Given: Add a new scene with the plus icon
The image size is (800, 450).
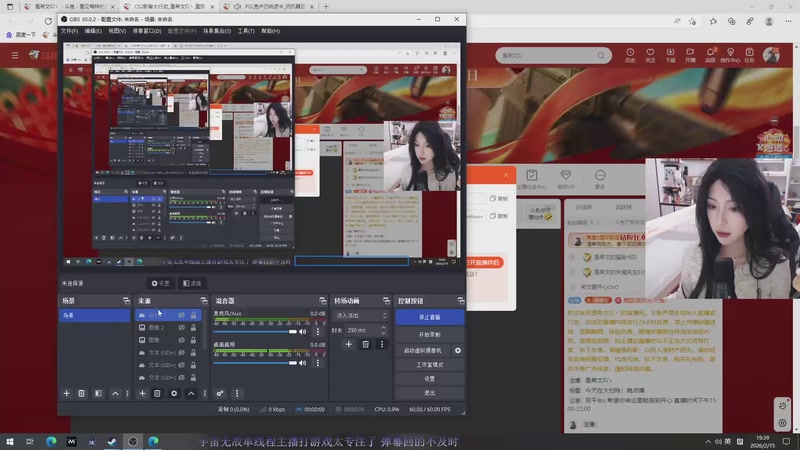Looking at the screenshot, I should pyautogui.click(x=66, y=393).
